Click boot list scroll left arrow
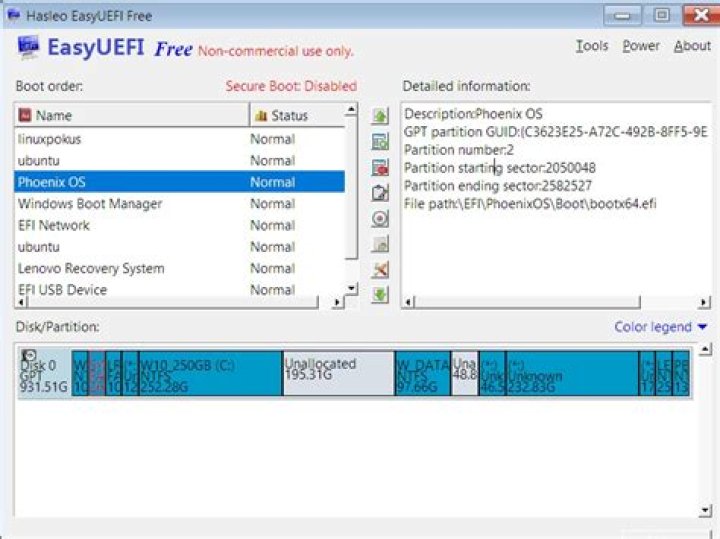This screenshot has width=720, height=539. click(21, 302)
